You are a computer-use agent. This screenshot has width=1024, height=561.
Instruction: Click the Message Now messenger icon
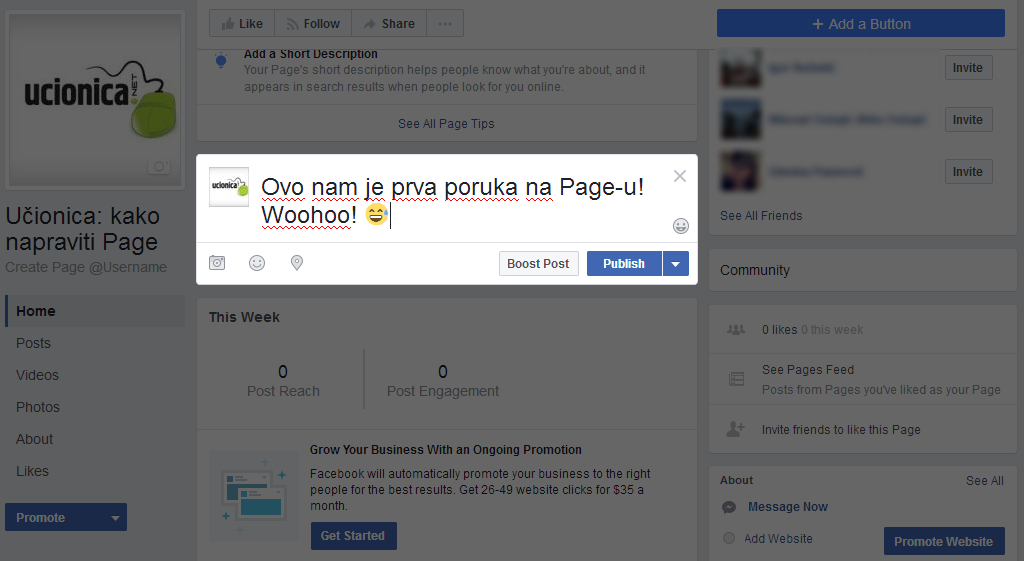730,507
